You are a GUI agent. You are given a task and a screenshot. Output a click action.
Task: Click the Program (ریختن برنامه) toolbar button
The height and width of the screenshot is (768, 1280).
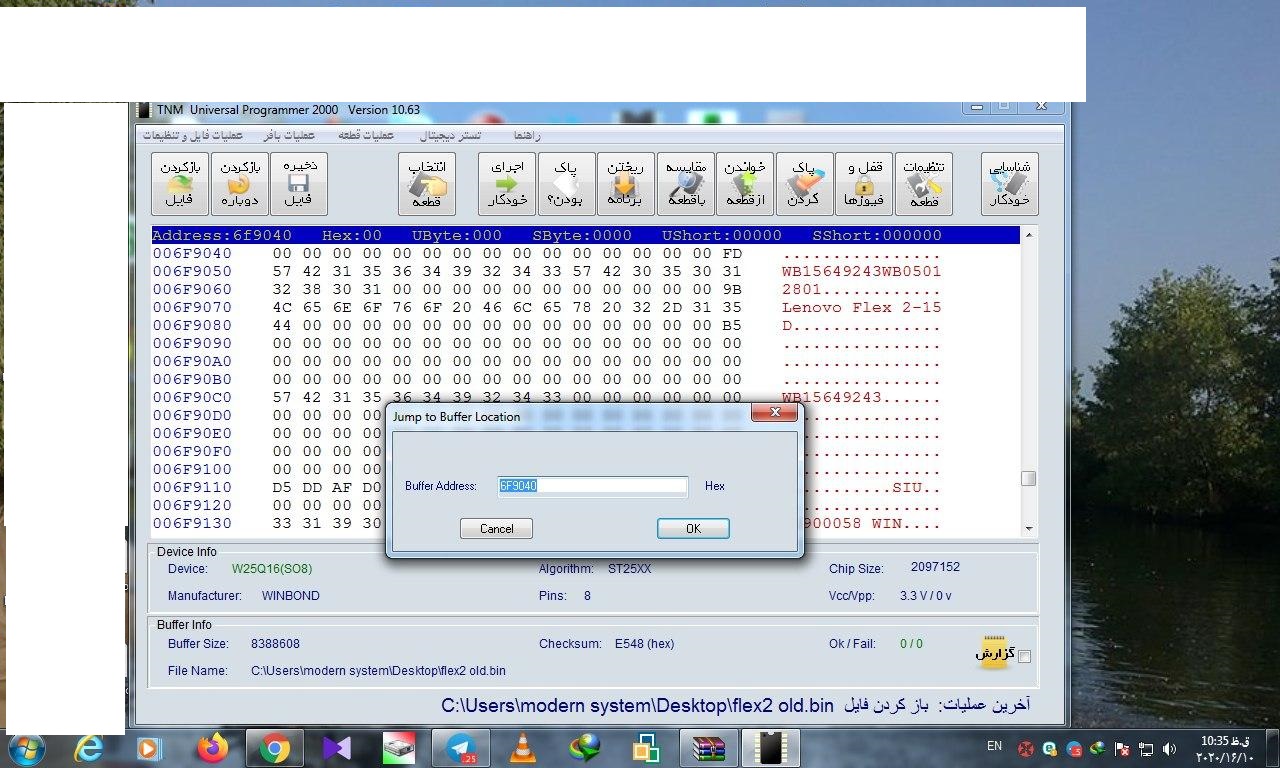tap(626, 184)
